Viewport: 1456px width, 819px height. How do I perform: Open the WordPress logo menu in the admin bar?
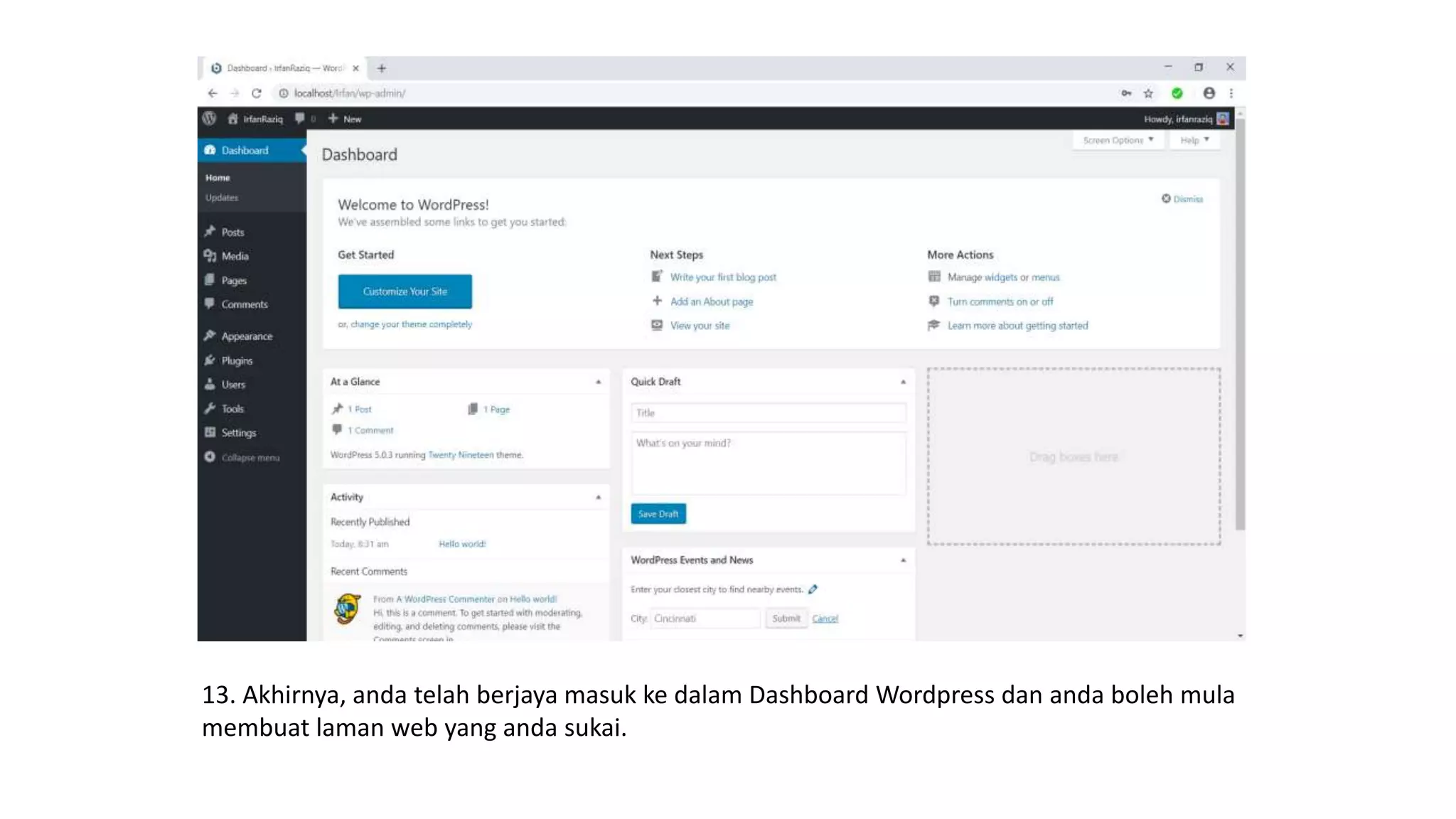tap(209, 119)
